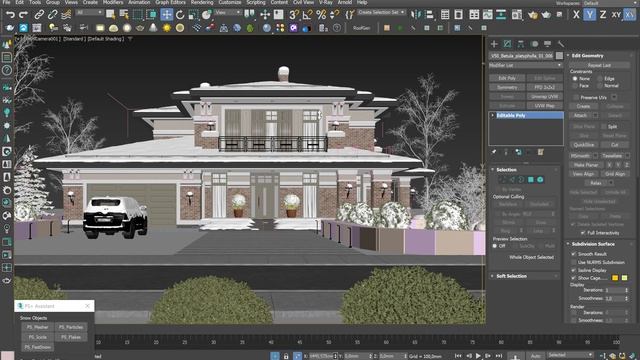
Task: Select Normal constraint radio button
Action: 600,86
